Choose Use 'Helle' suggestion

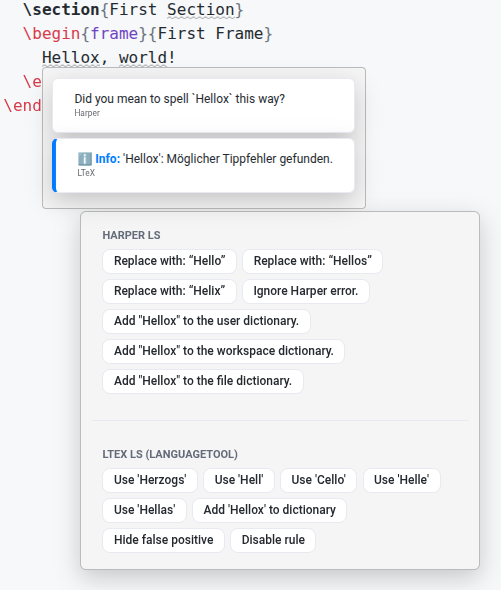pos(402,480)
